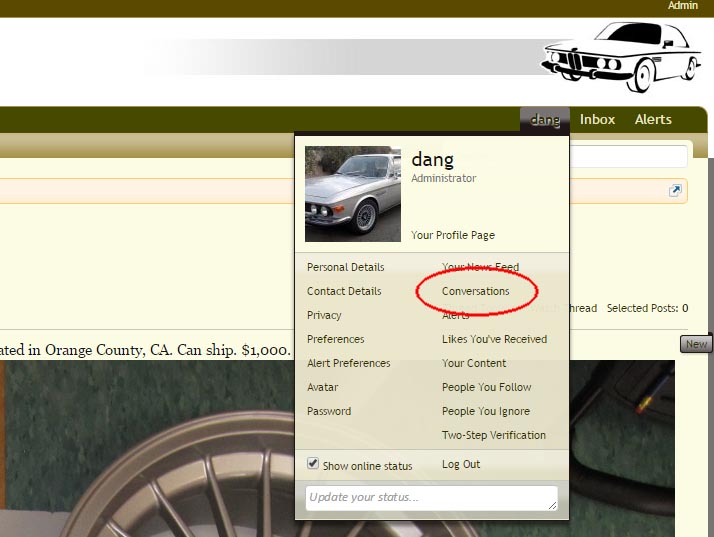Click the BMW coupe site logo
This screenshot has width=714, height=537.
[x=621, y=56]
